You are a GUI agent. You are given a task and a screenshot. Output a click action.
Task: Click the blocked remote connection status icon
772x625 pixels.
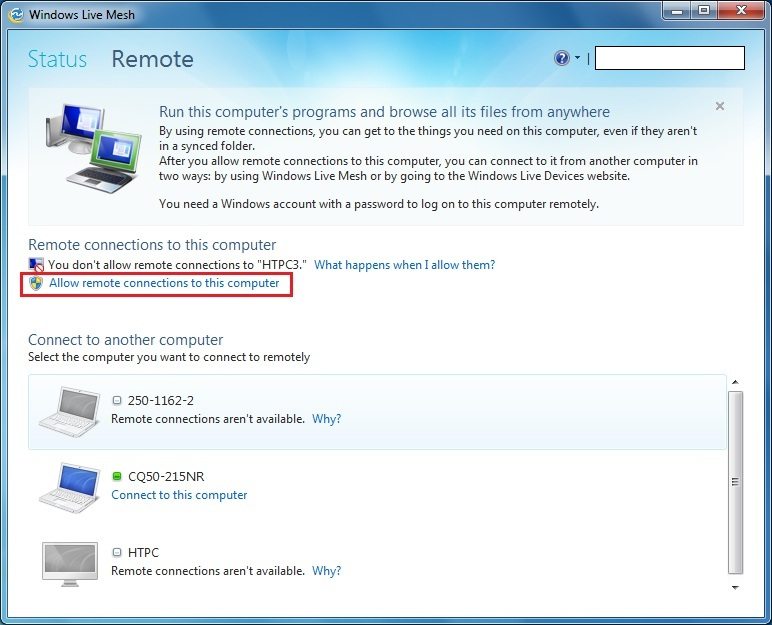(x=36, y=265)
